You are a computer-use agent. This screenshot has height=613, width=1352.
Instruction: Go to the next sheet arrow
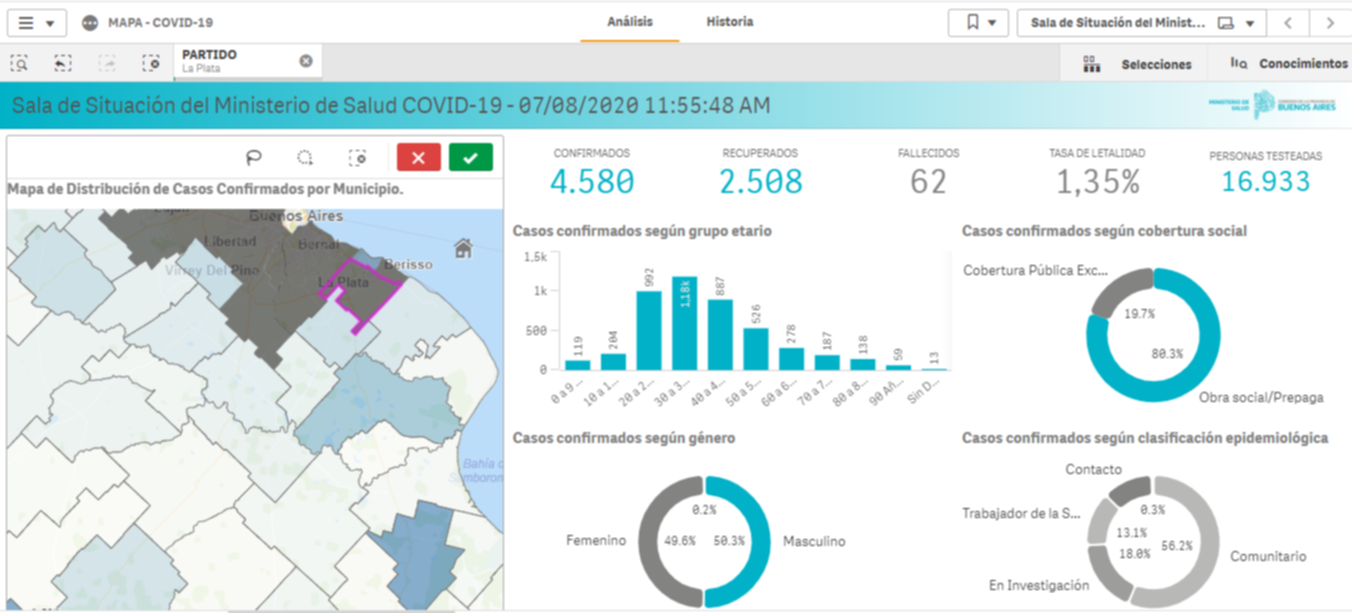pyautogui.click(x=1329, y=23)
